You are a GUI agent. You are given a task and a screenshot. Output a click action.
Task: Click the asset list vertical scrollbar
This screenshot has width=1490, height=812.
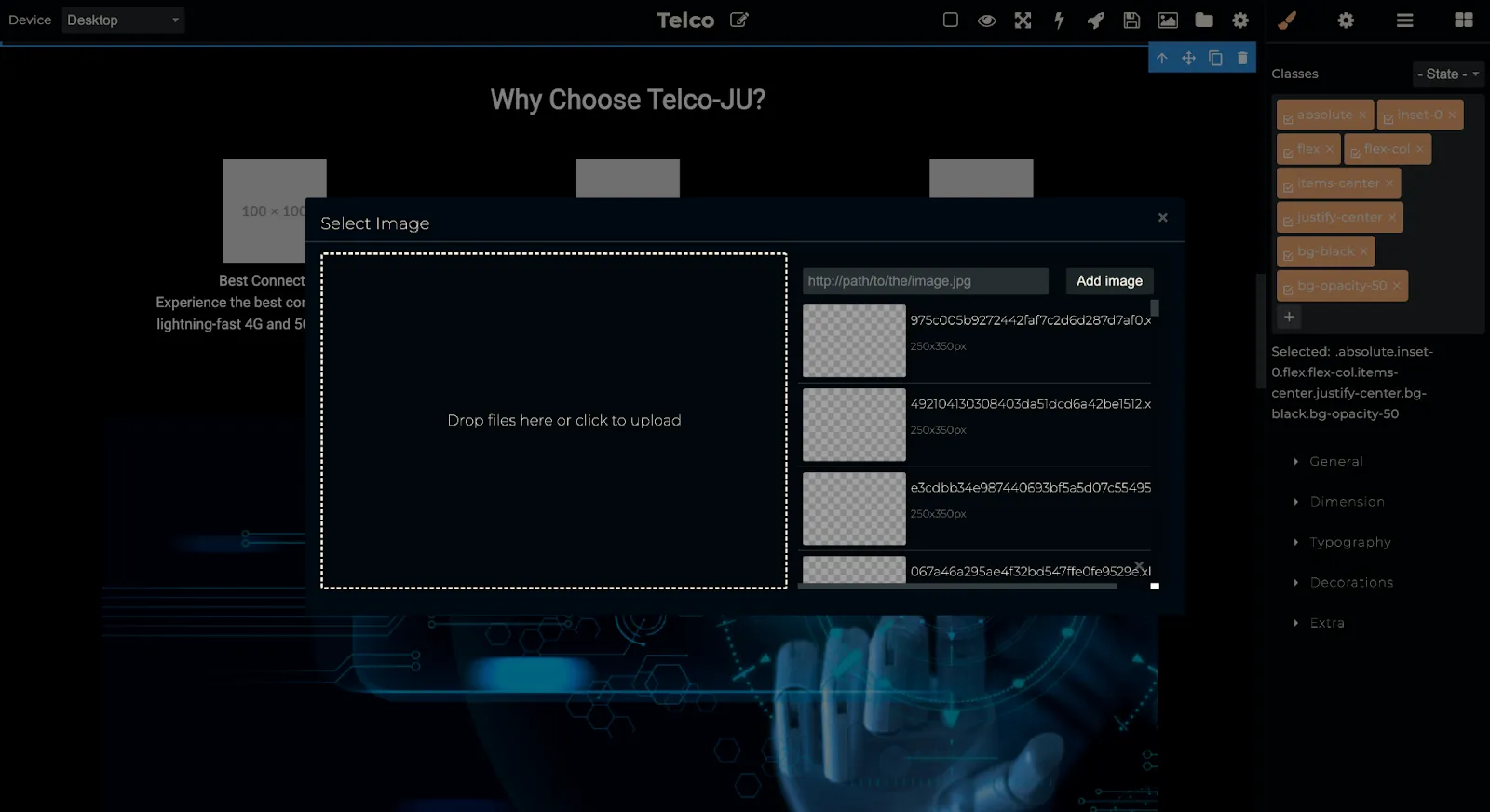(x=1155, y=308)
